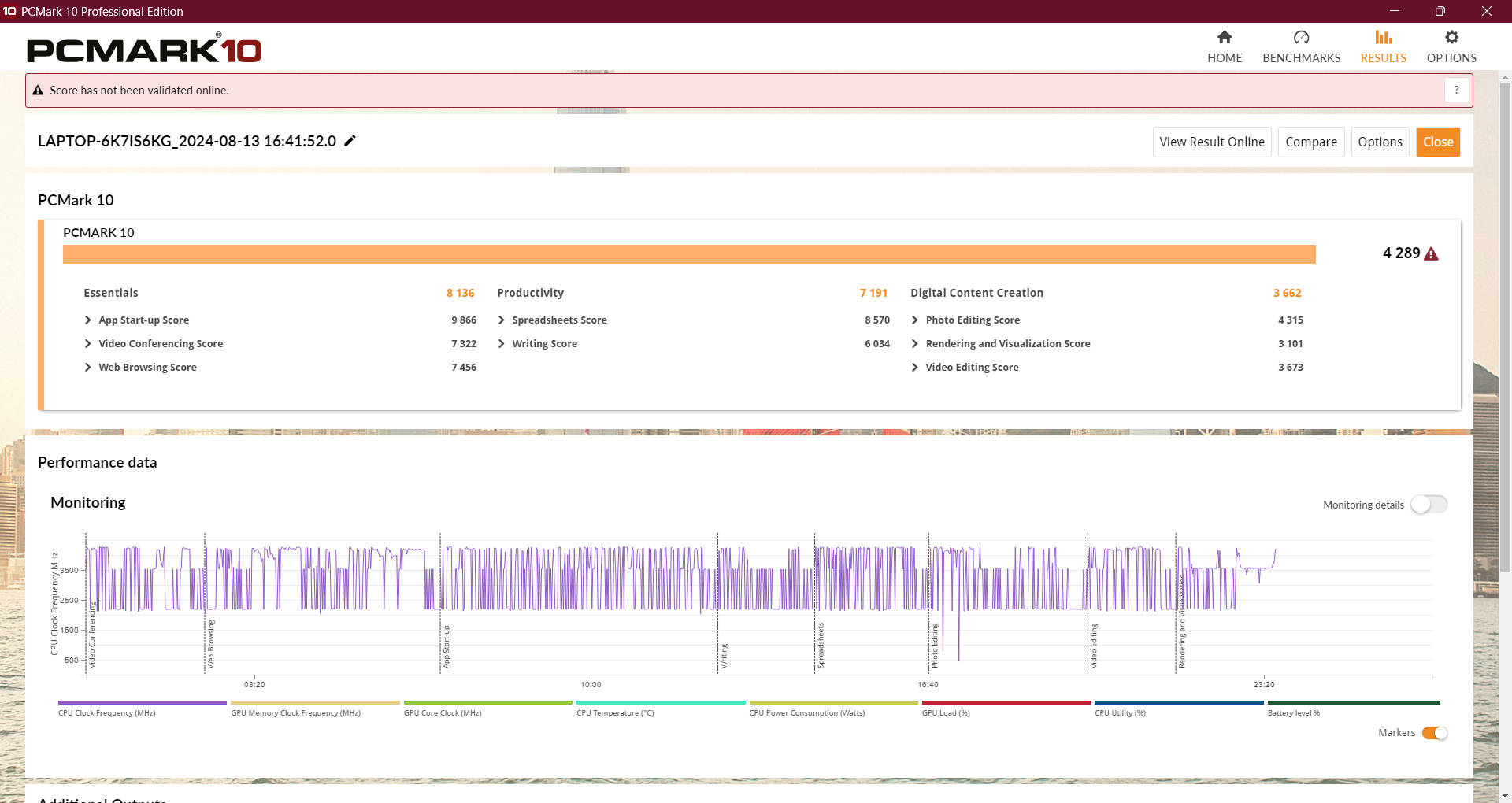Click the Photo Editing timeline marker
Viewport: 1512px width, 803px height.
pos(935,646)
